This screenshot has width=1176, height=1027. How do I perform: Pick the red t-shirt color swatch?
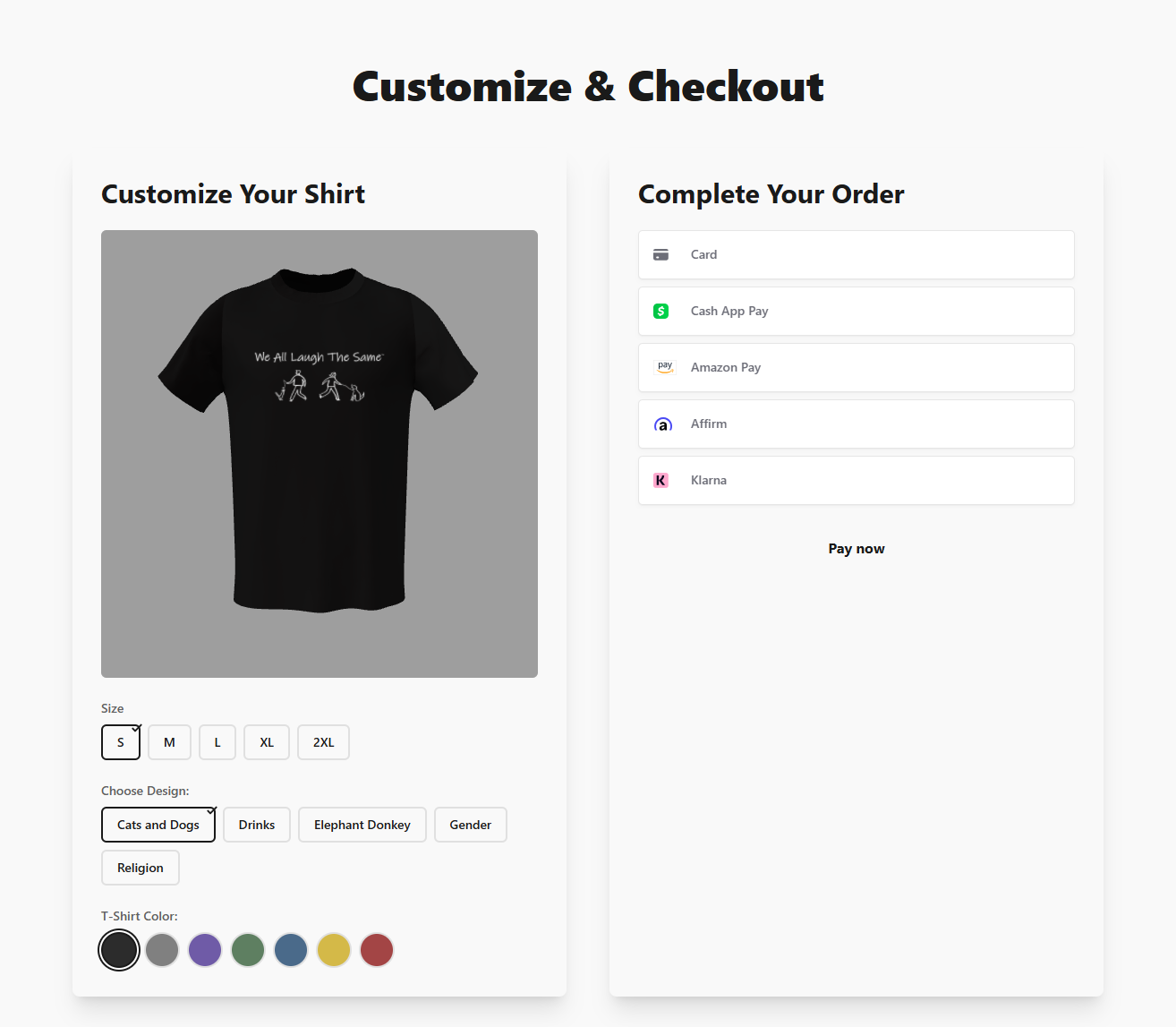point(377,950)
